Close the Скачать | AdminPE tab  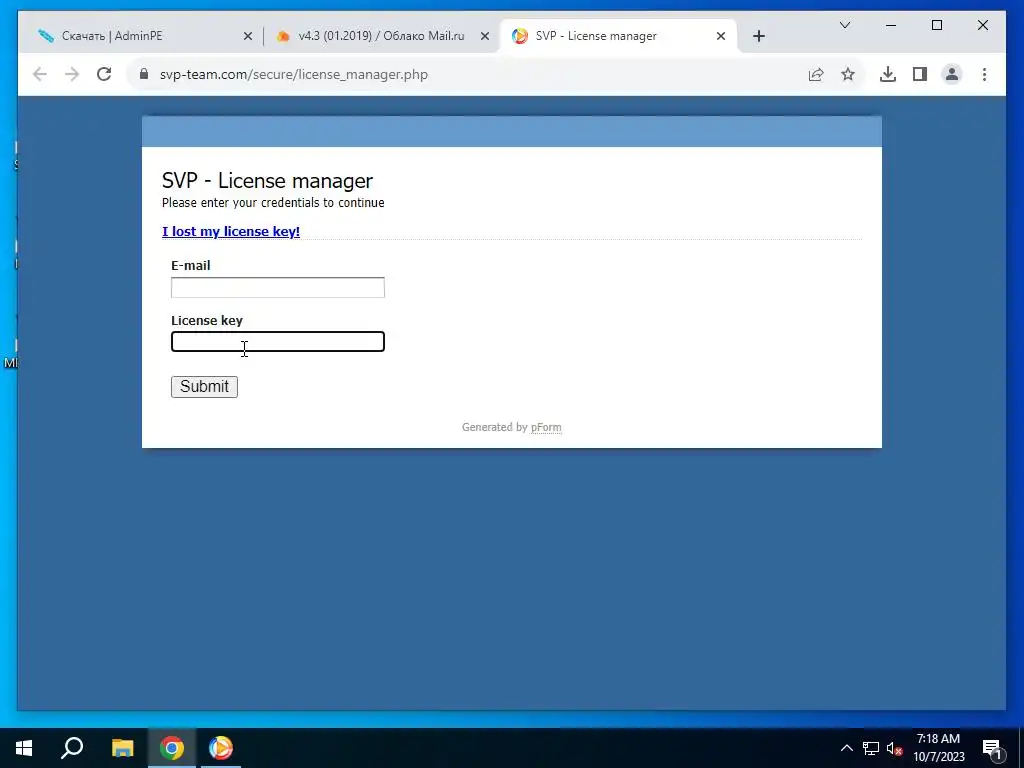pyautogui.click(x=248, y=36)
